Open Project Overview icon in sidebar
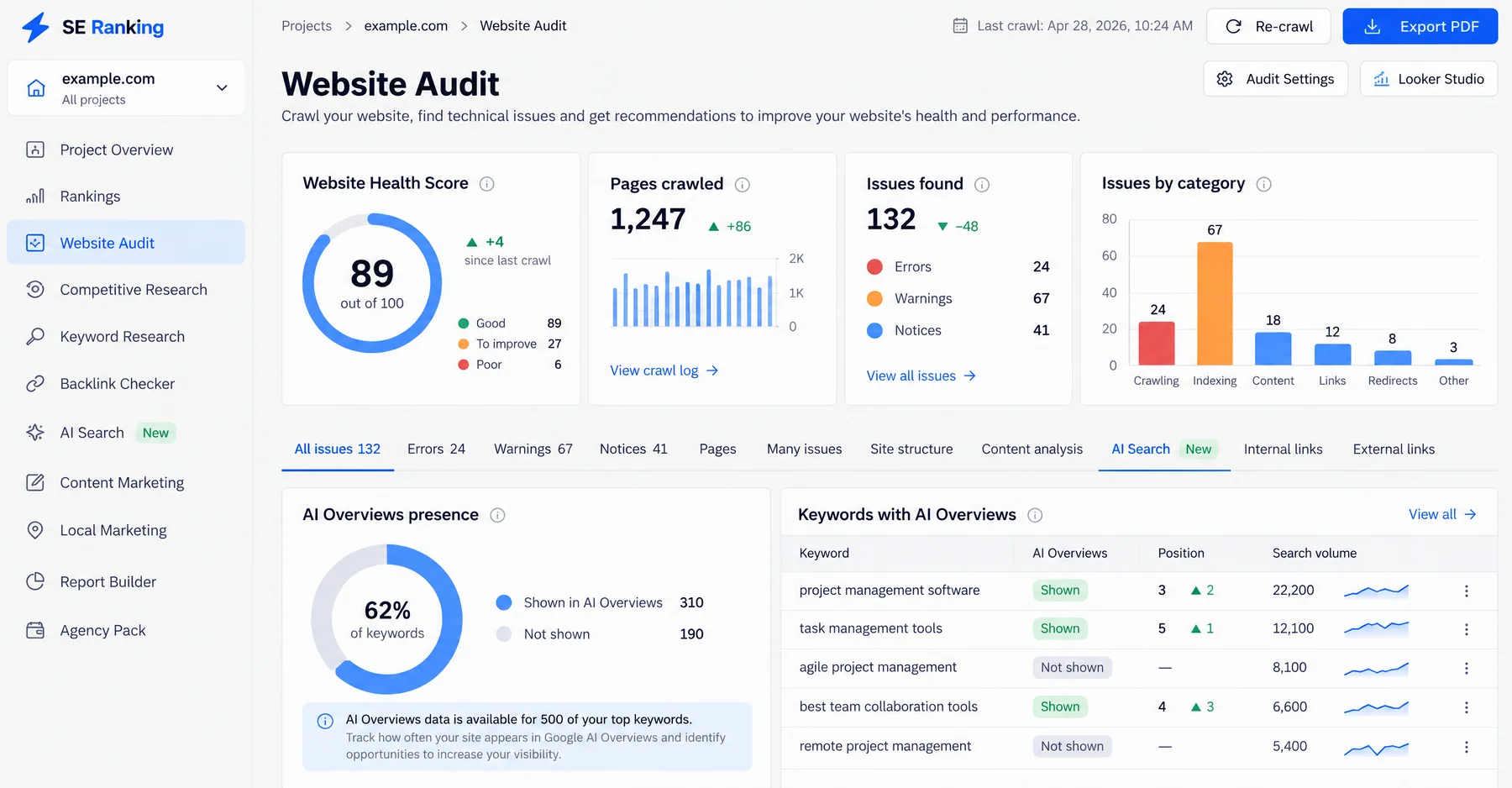This screenshot has width=1512, height=788. click(x=35, y=150)
